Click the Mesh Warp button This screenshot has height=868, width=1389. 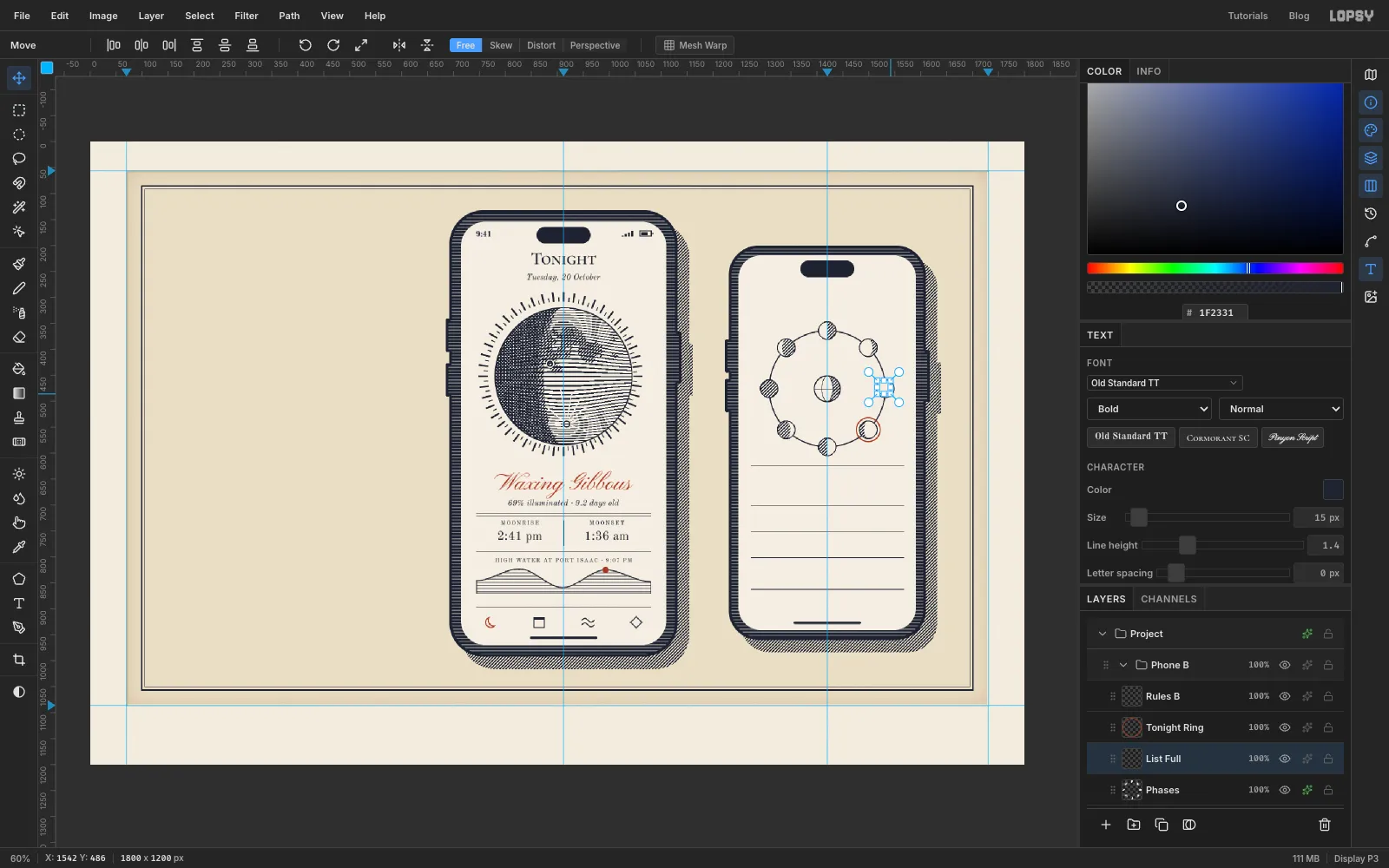coord(694,45)
